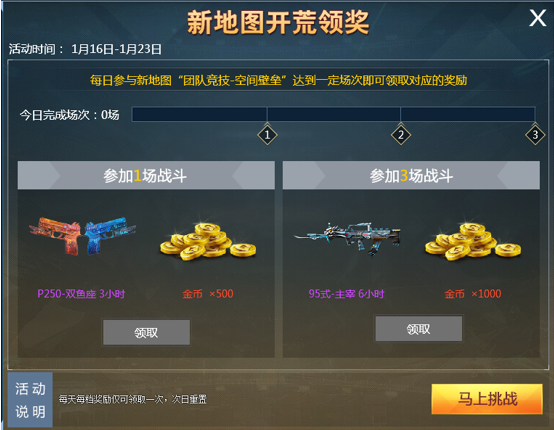Image resolution: width=554 pixels, height=430 pixels.
Task: Close the event dialog with the X
Action: tap(538, 18)
